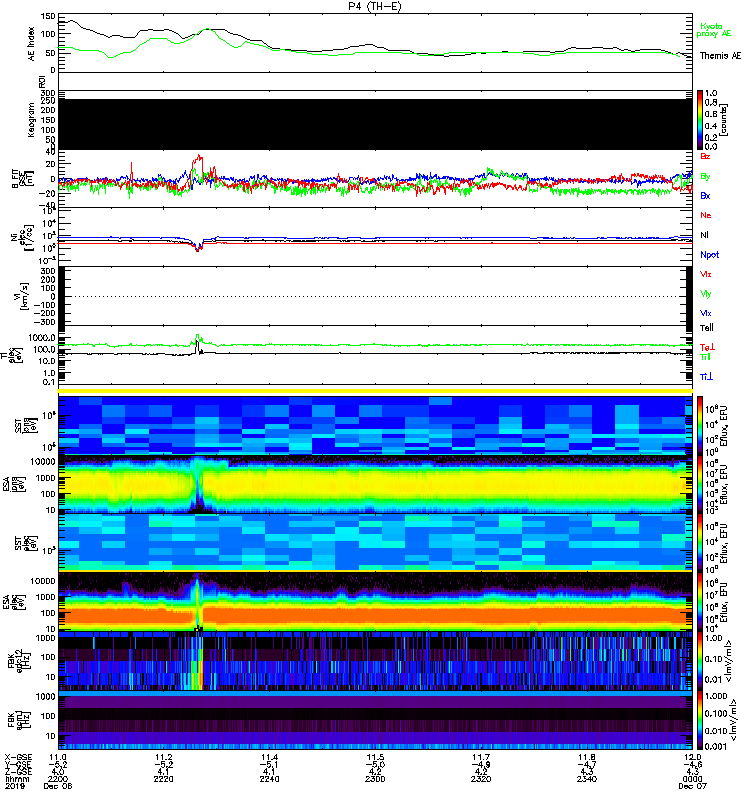Viewport: 750px width, 800px height.
Task: Click the 2340 time tick label
Action: [586, 779]
